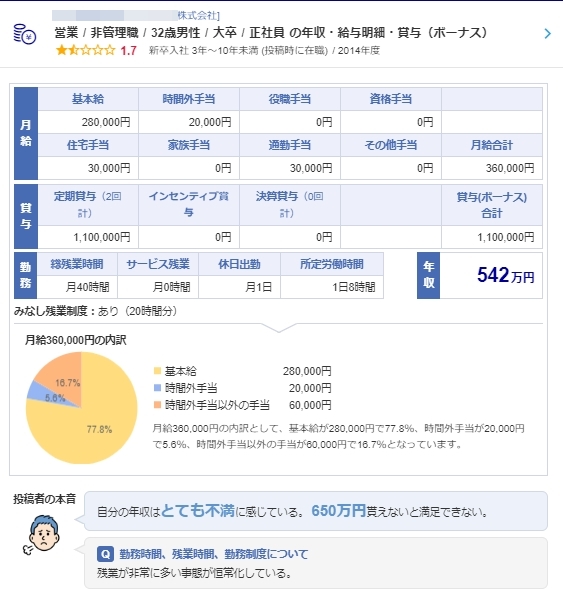Select the 勤務 section side label
This screenshot has height=597, width=563.
(26, 275)
